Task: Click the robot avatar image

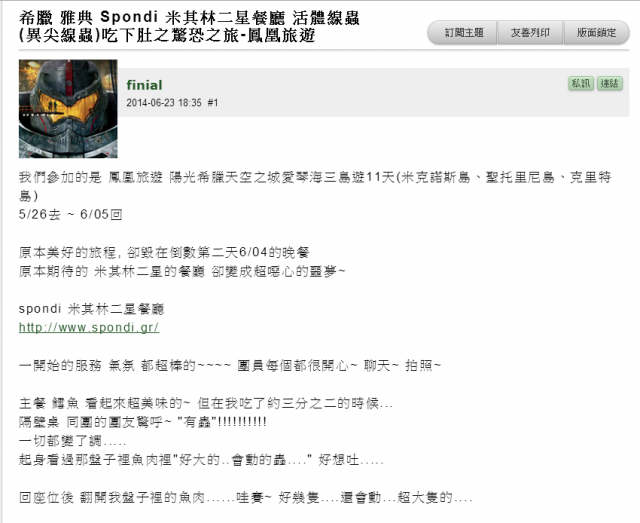Action: [x=68, y=109]
